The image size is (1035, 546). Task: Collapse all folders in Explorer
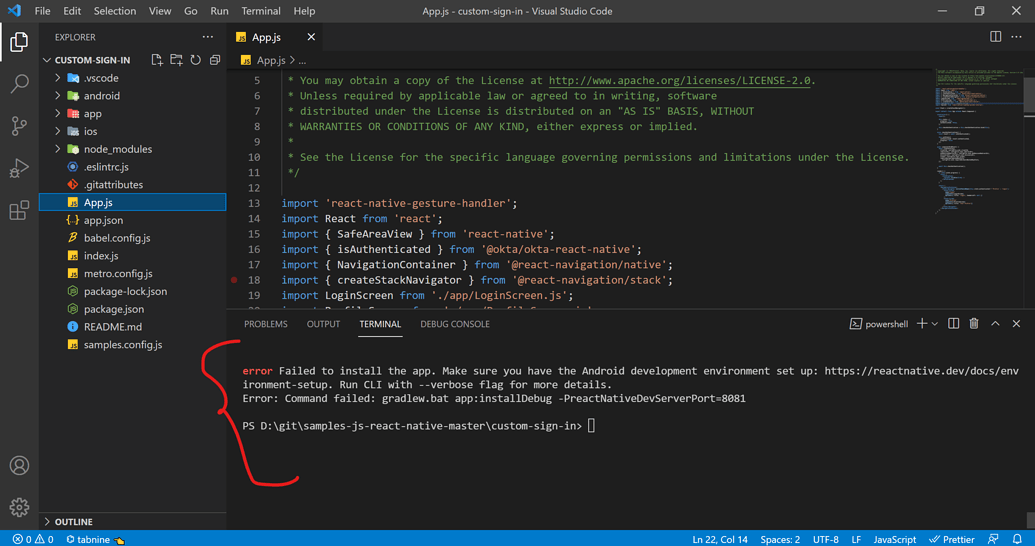click(x=215, y=60)
